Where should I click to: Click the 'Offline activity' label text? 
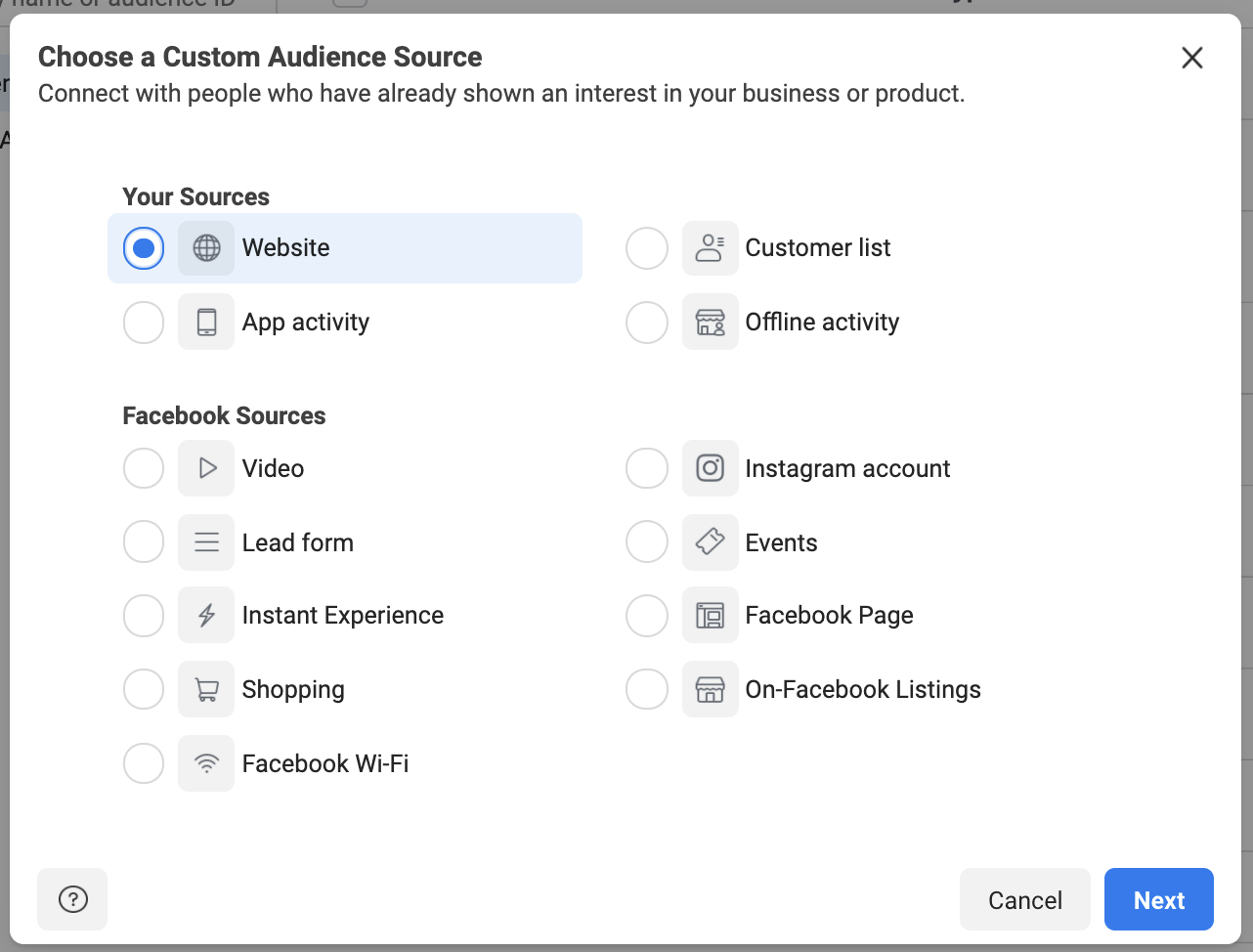coord(822,323)
